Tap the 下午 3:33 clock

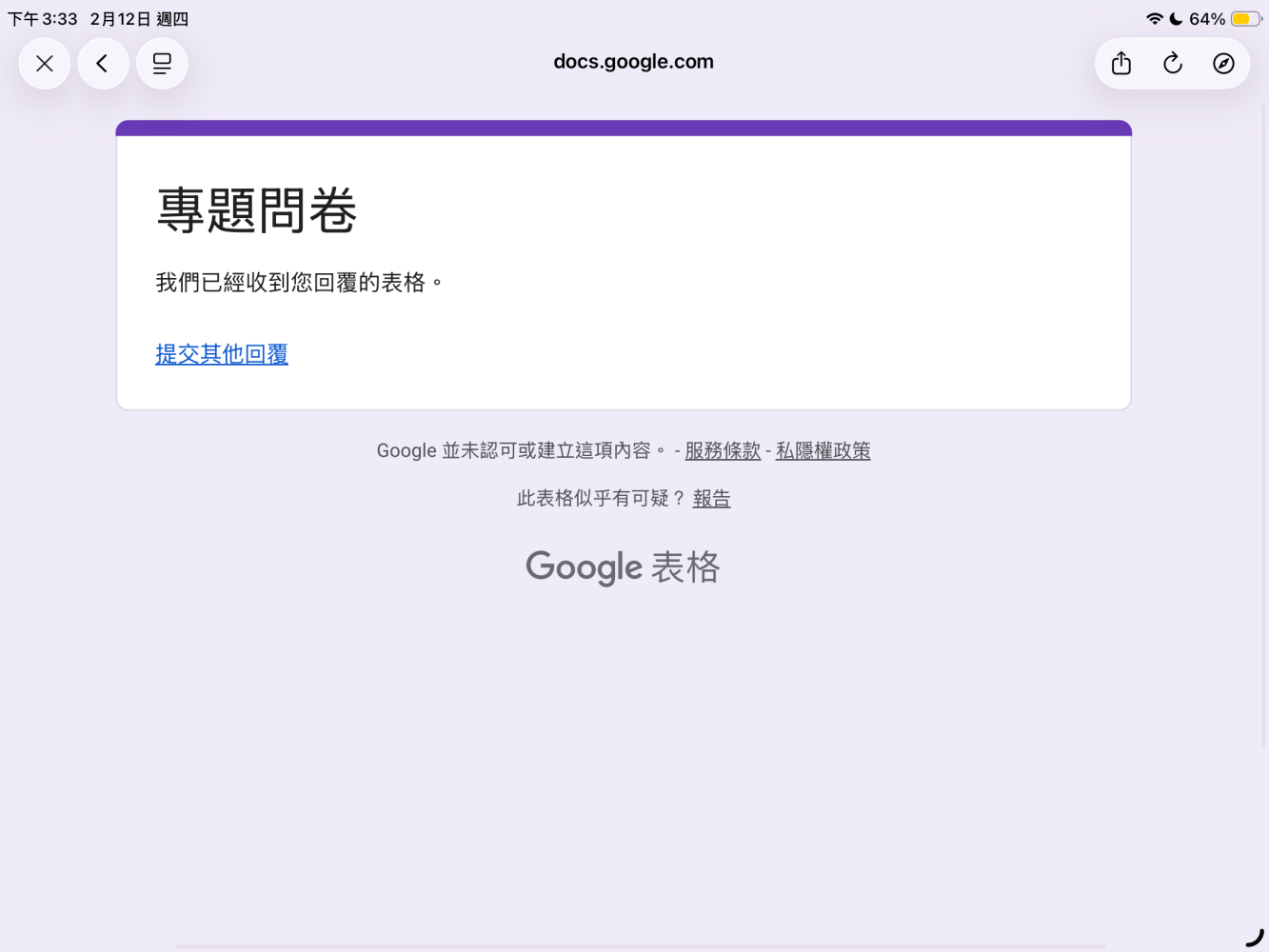click(x=43, y=19)
